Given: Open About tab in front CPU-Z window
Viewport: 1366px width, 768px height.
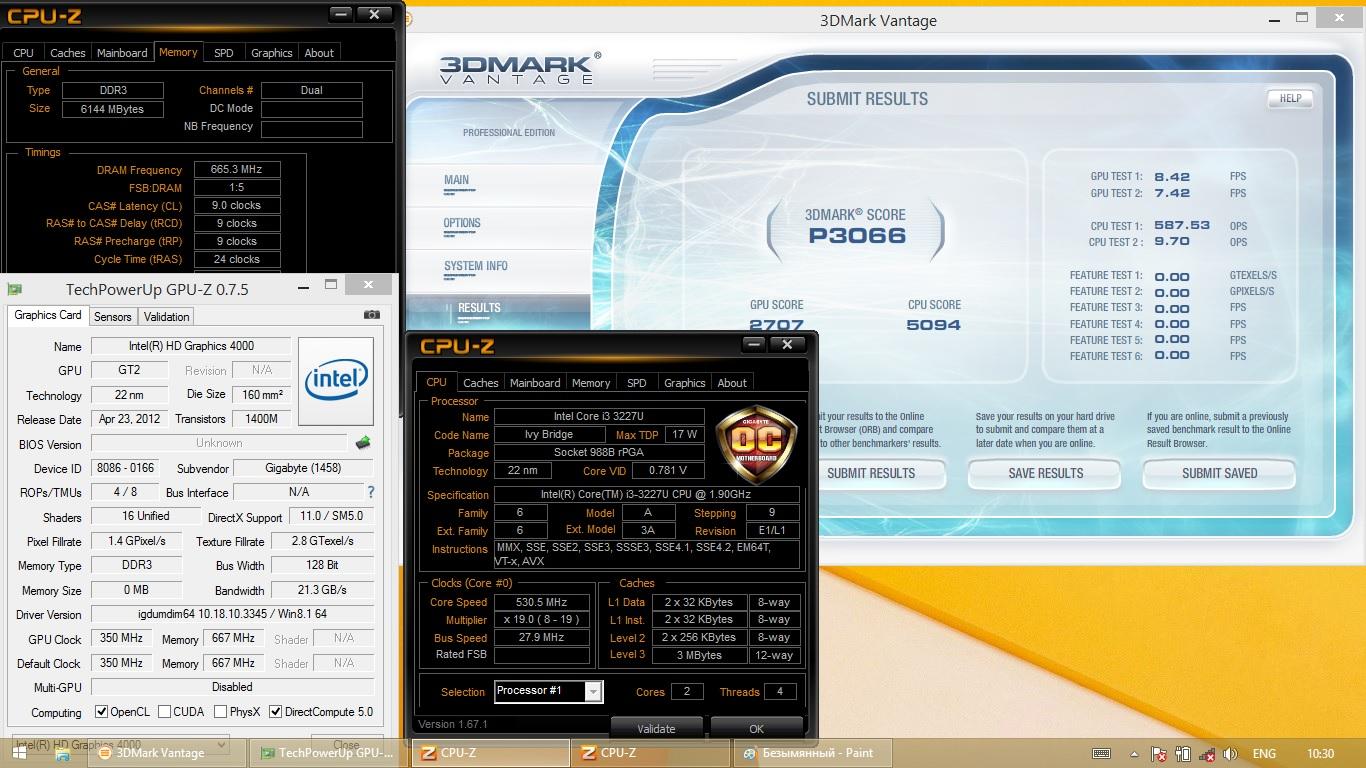Looking at the screenshot, I should click(x=732, y=383).
